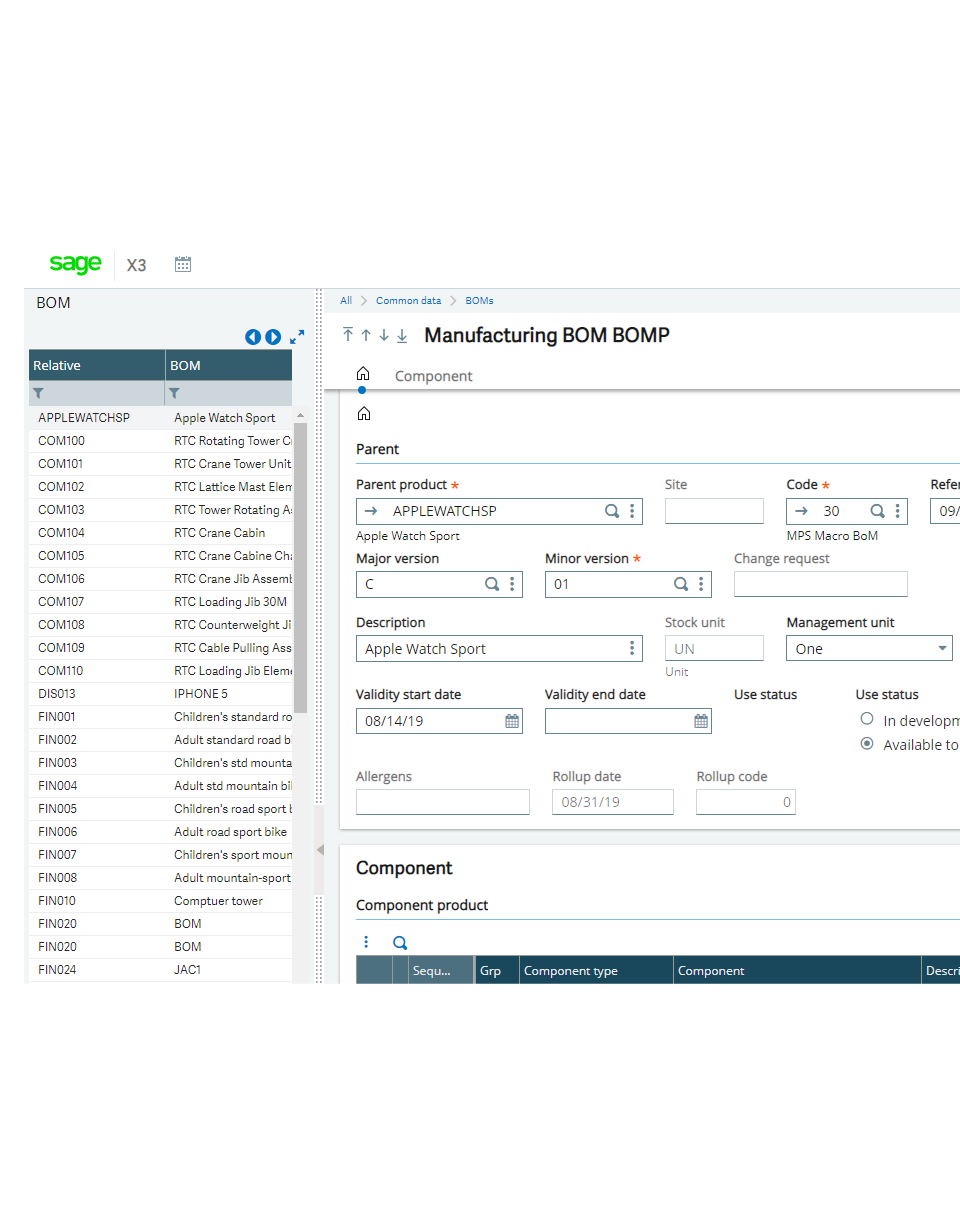The height and width of the screenshot is (1224, 960).
Task: Go to next record with the down arrow icon
Action: click(x=384, y=336)
